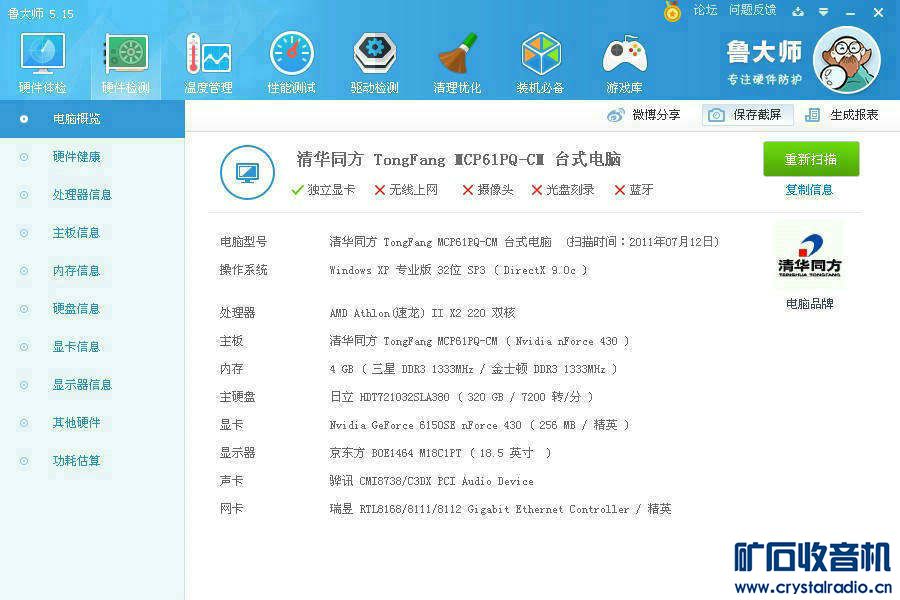
Task: Open the skin/download icon in title bar
Action: point(798,11)
